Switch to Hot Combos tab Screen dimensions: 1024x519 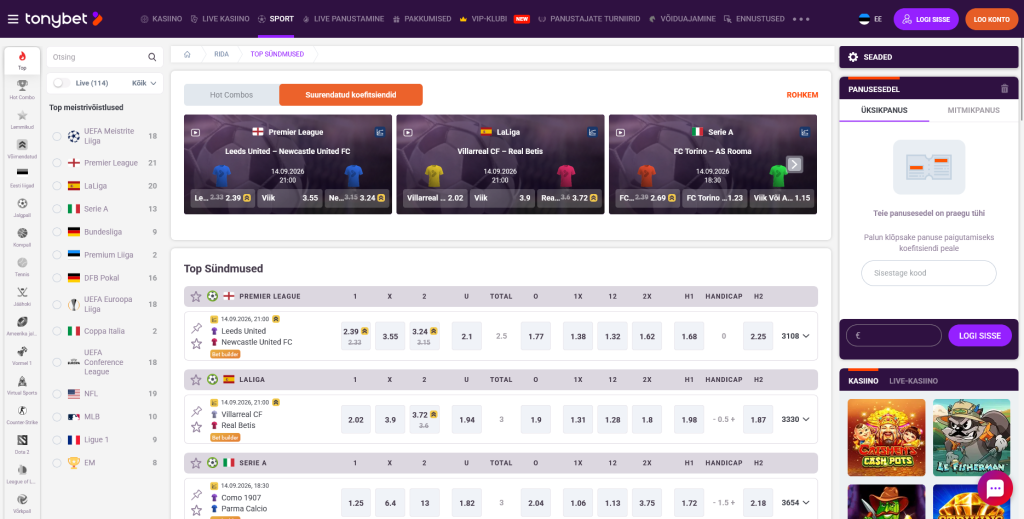[x=231, y=95]
